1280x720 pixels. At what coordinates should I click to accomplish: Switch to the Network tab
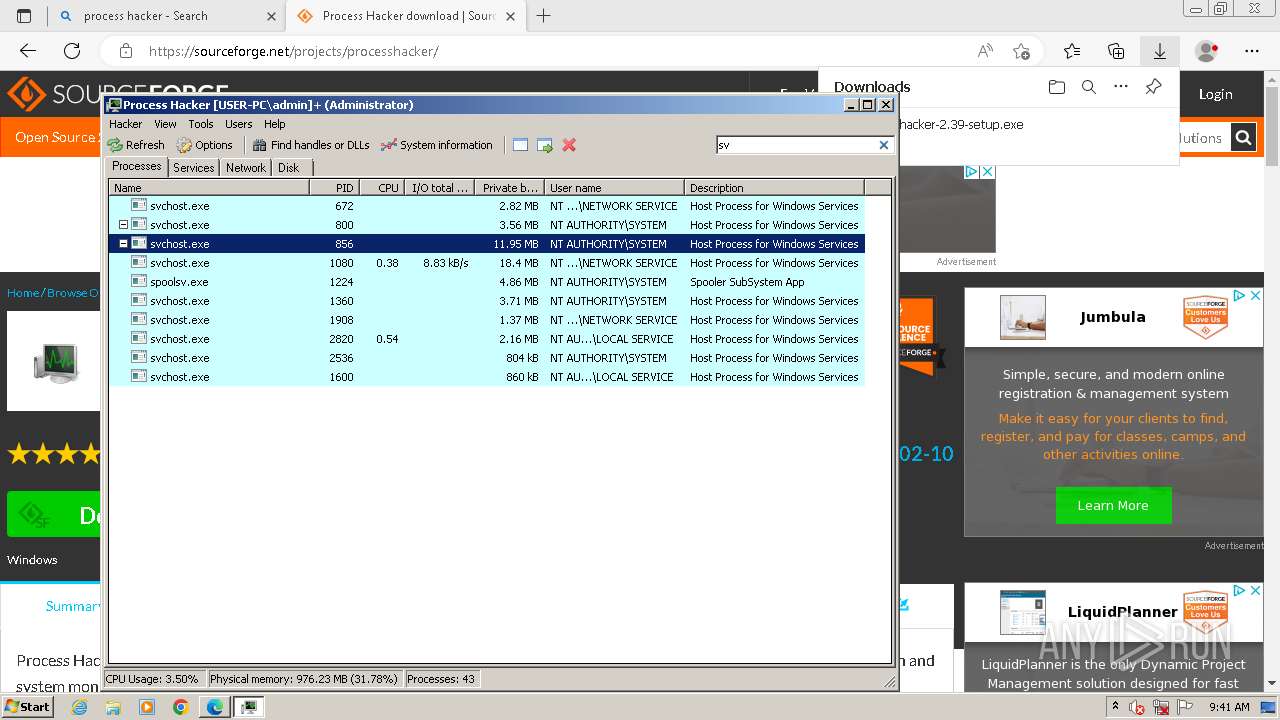click(246, 168)
